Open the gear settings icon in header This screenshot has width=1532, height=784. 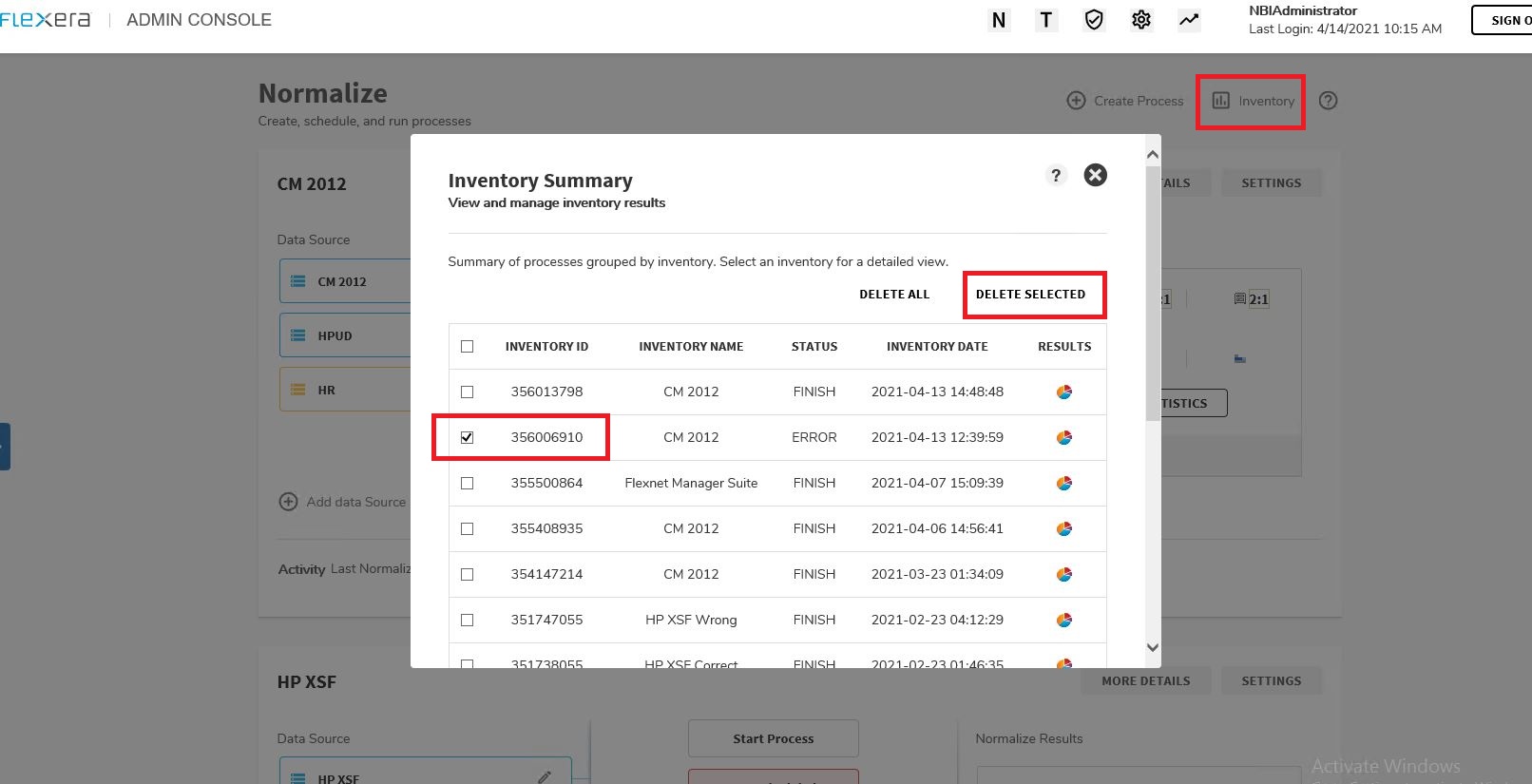pyautogui.click(x=1141, y=20)
